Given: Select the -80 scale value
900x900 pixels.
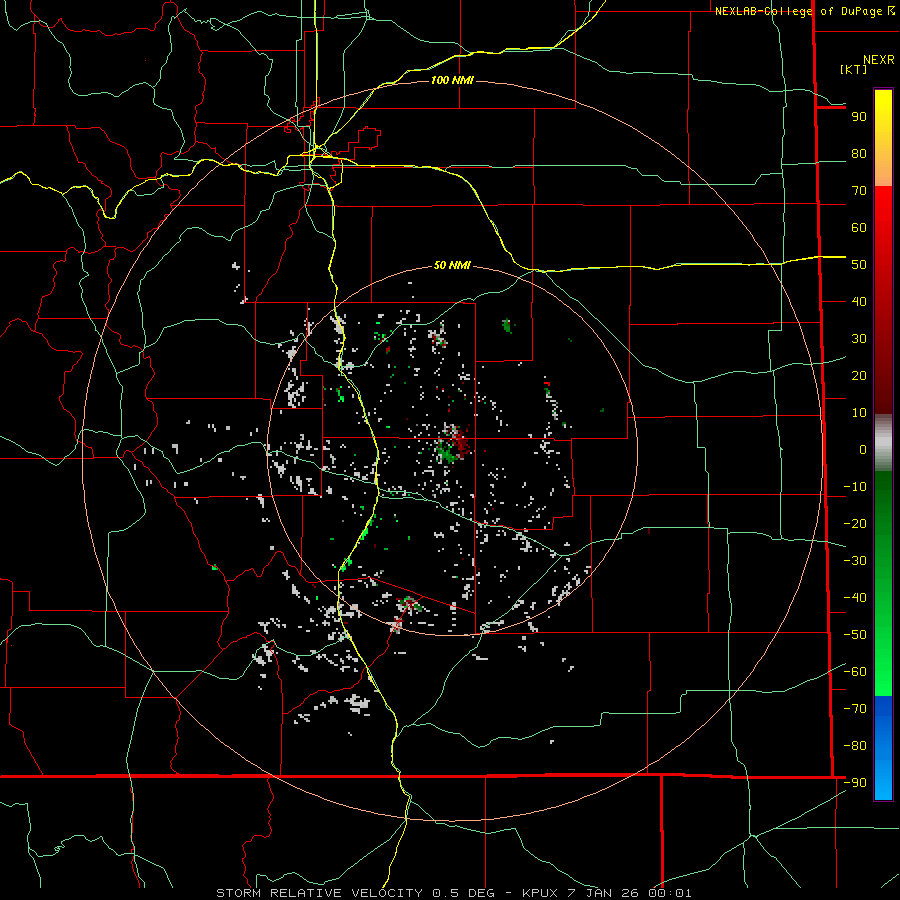Looking at the screenshot, I should 855,746.
